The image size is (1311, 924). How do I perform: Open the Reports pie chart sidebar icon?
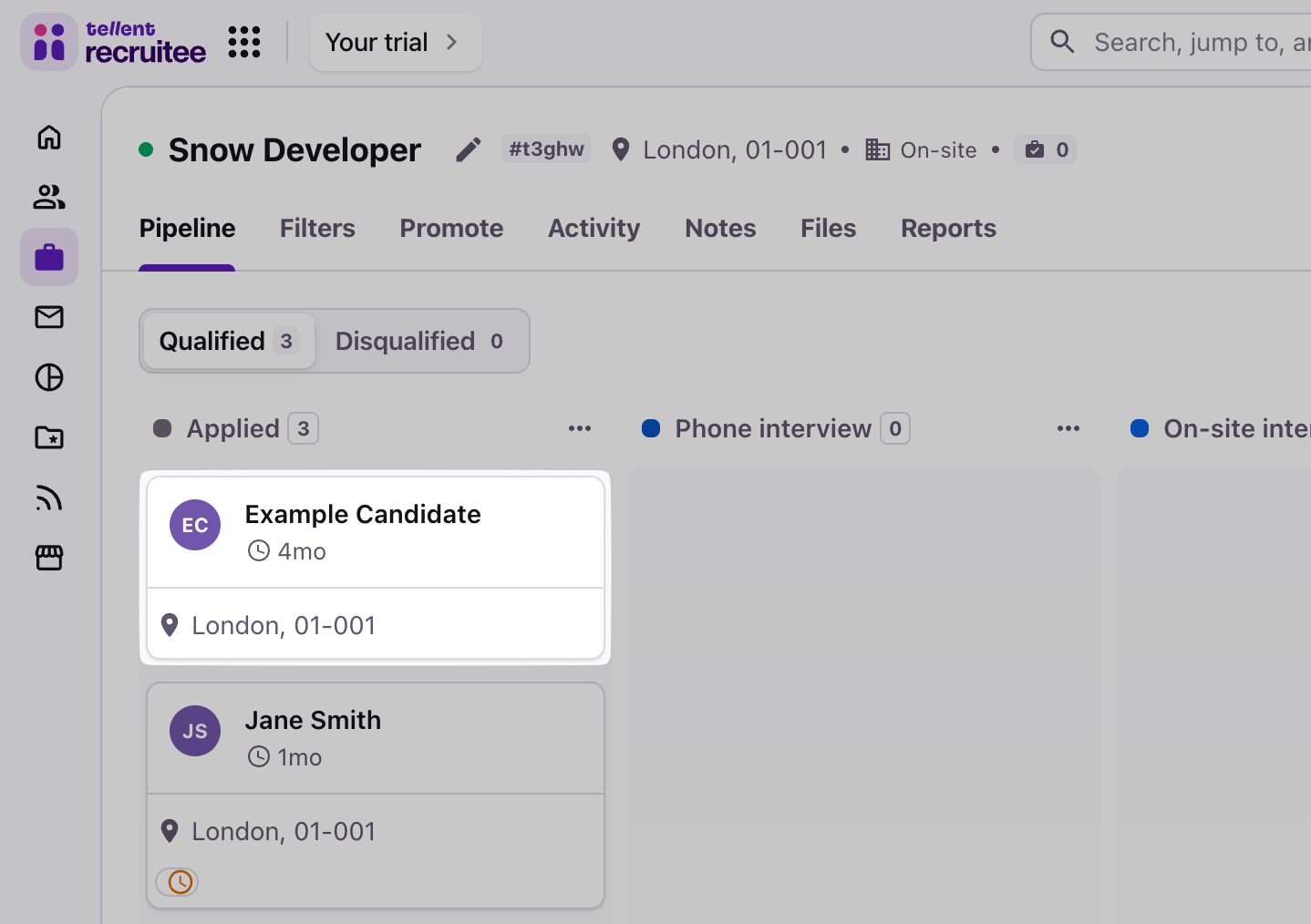49,377
